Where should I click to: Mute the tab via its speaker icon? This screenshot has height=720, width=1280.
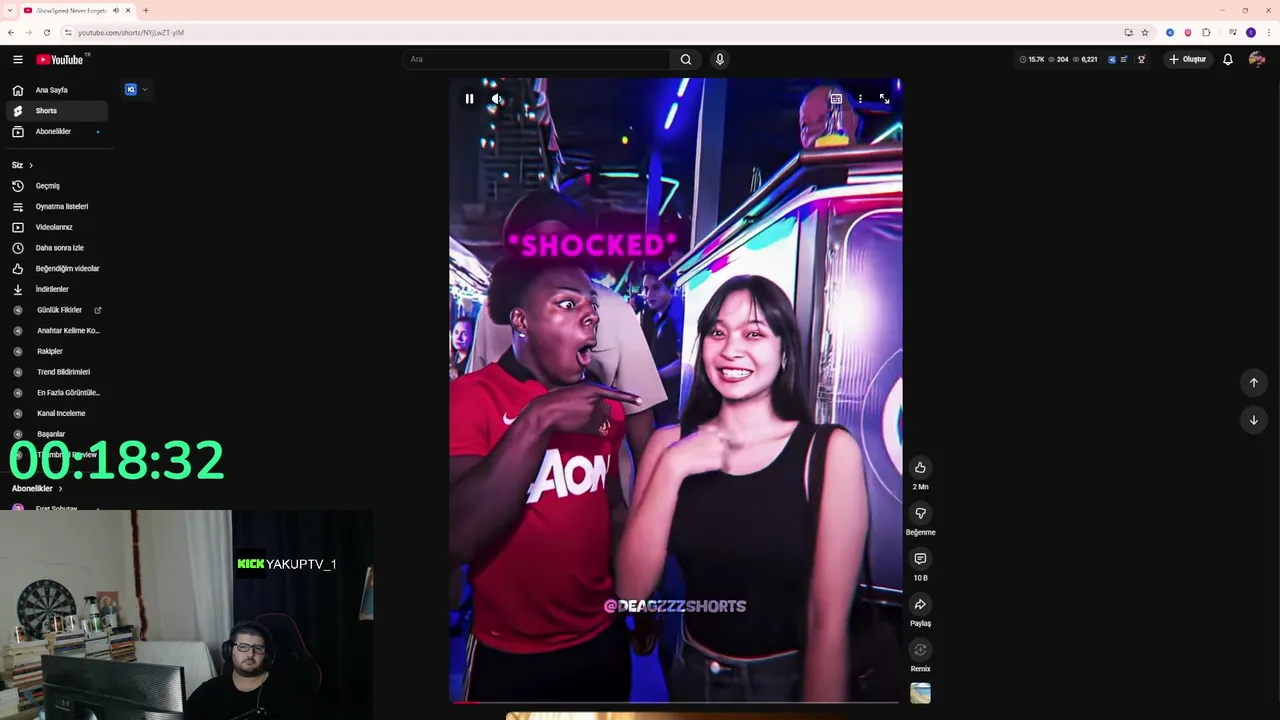point(116,10)
